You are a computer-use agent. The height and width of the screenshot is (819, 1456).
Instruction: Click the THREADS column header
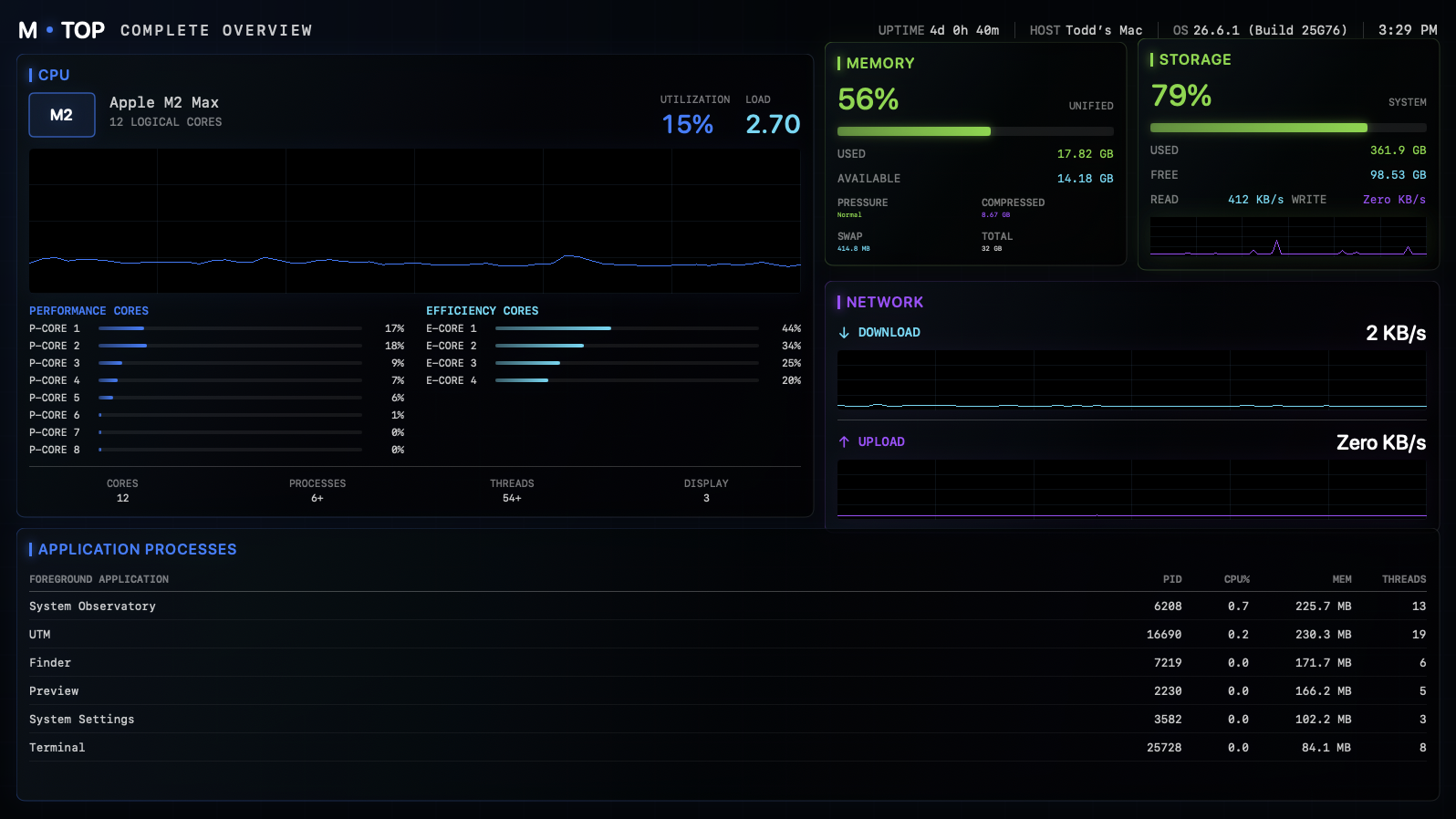[x=1404, y=580]
